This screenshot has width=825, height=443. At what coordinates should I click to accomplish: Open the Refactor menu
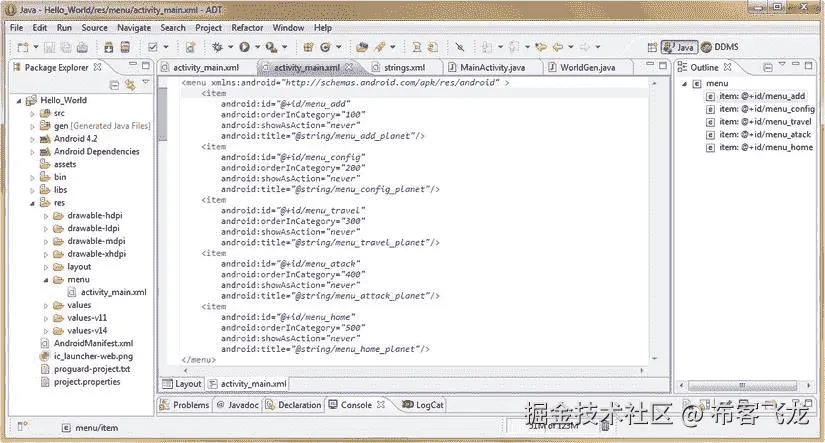[x=247, y=28]
